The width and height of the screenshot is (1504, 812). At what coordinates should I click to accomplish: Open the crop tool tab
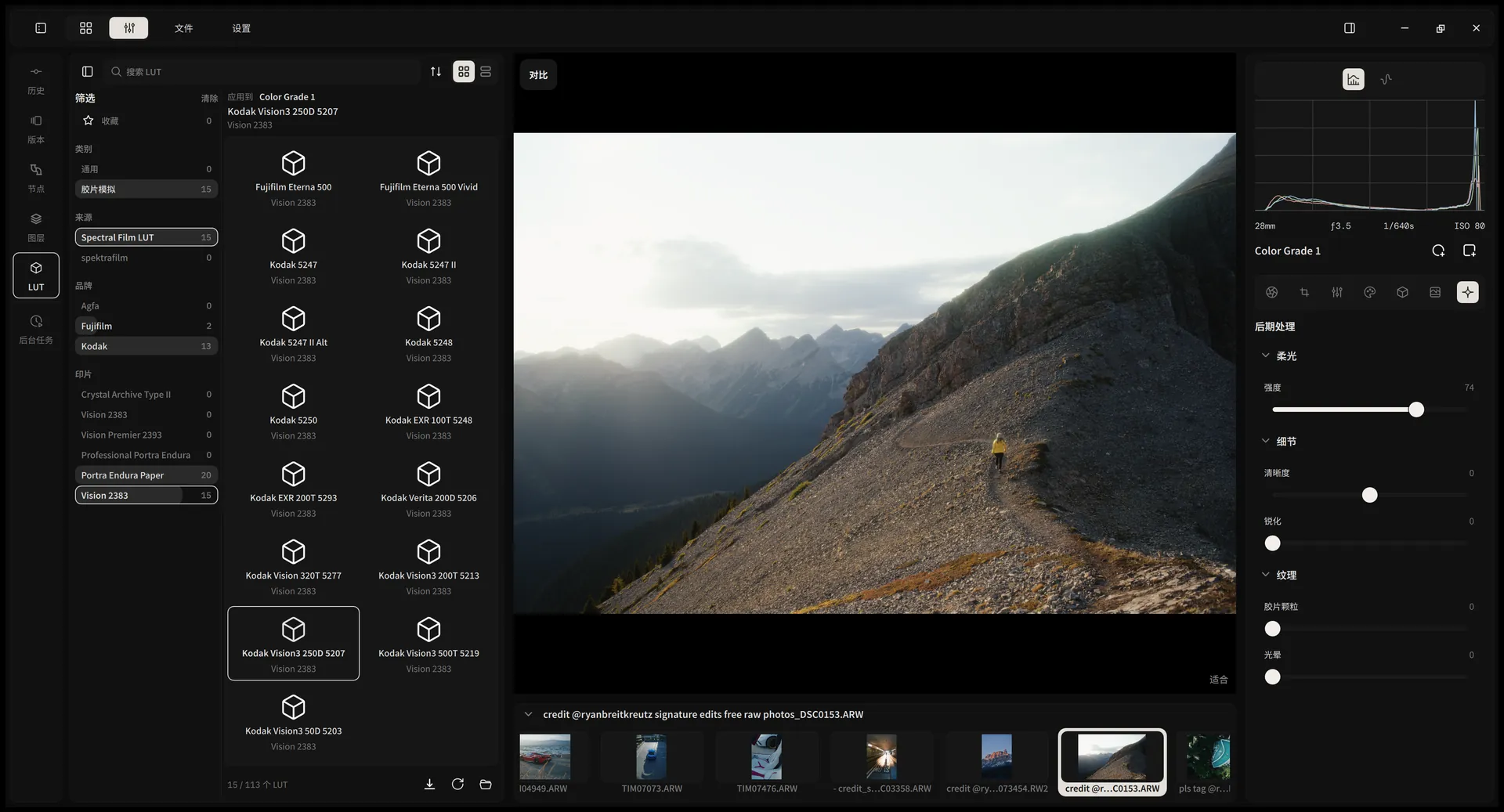1304,292
